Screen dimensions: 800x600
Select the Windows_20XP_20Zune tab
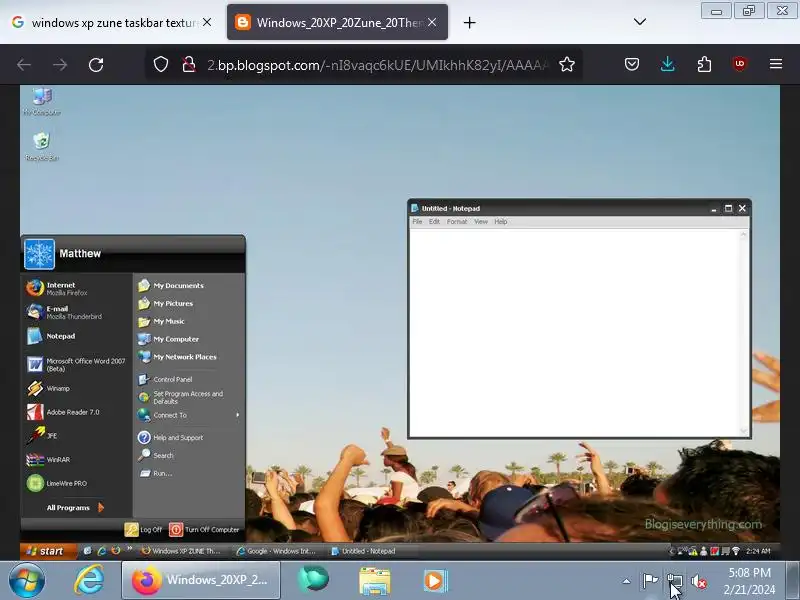[337, 22]
